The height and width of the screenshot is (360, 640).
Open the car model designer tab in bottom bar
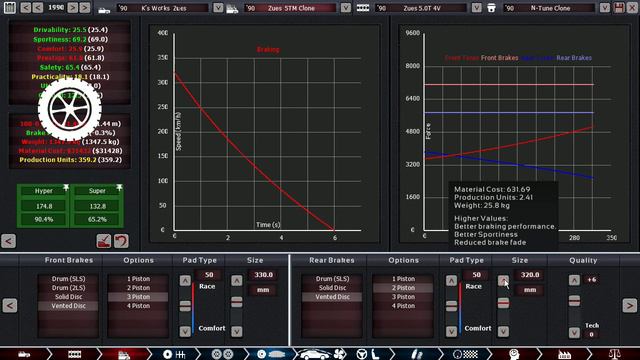point(24,354)
